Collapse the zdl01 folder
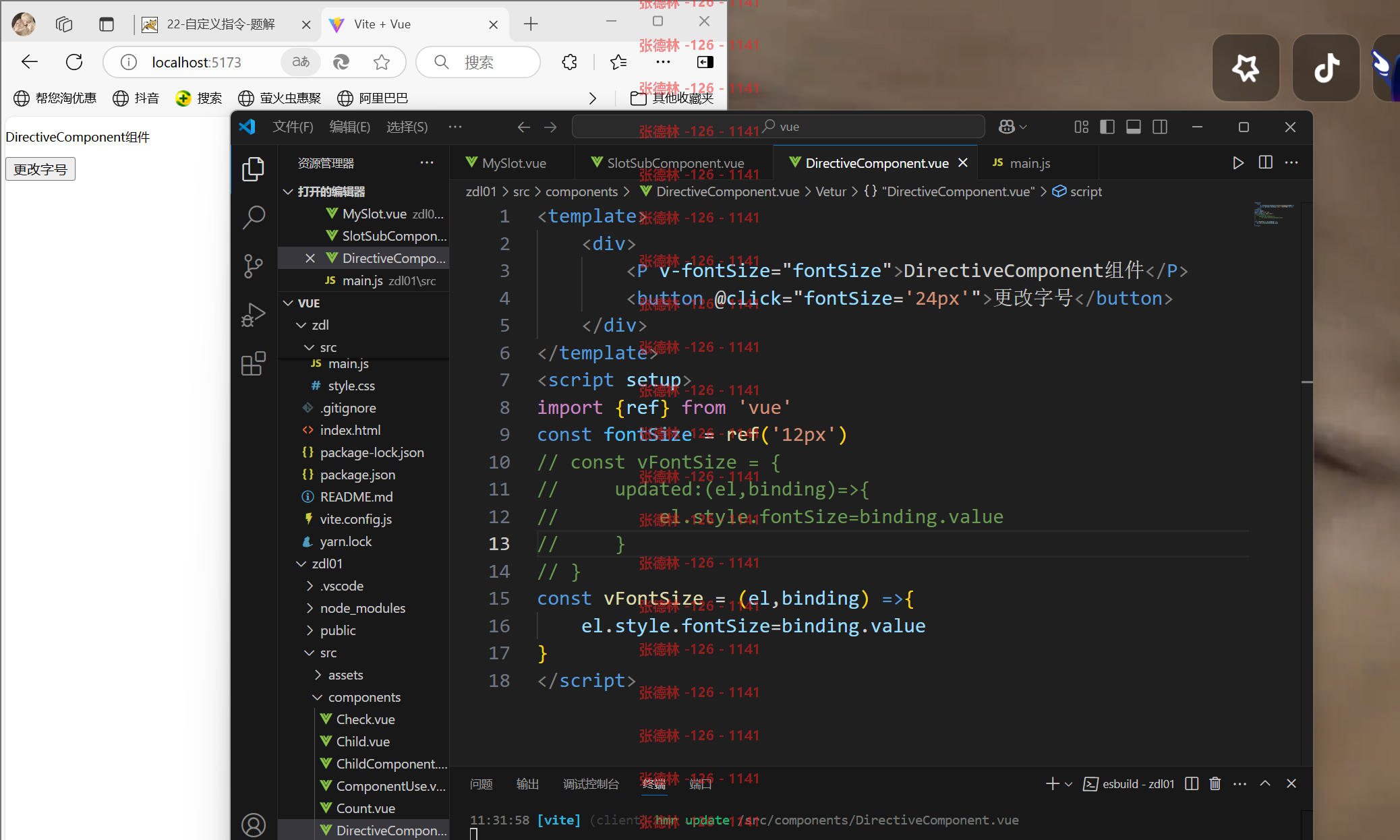The image size is (1400, 840). click(301, 564)
